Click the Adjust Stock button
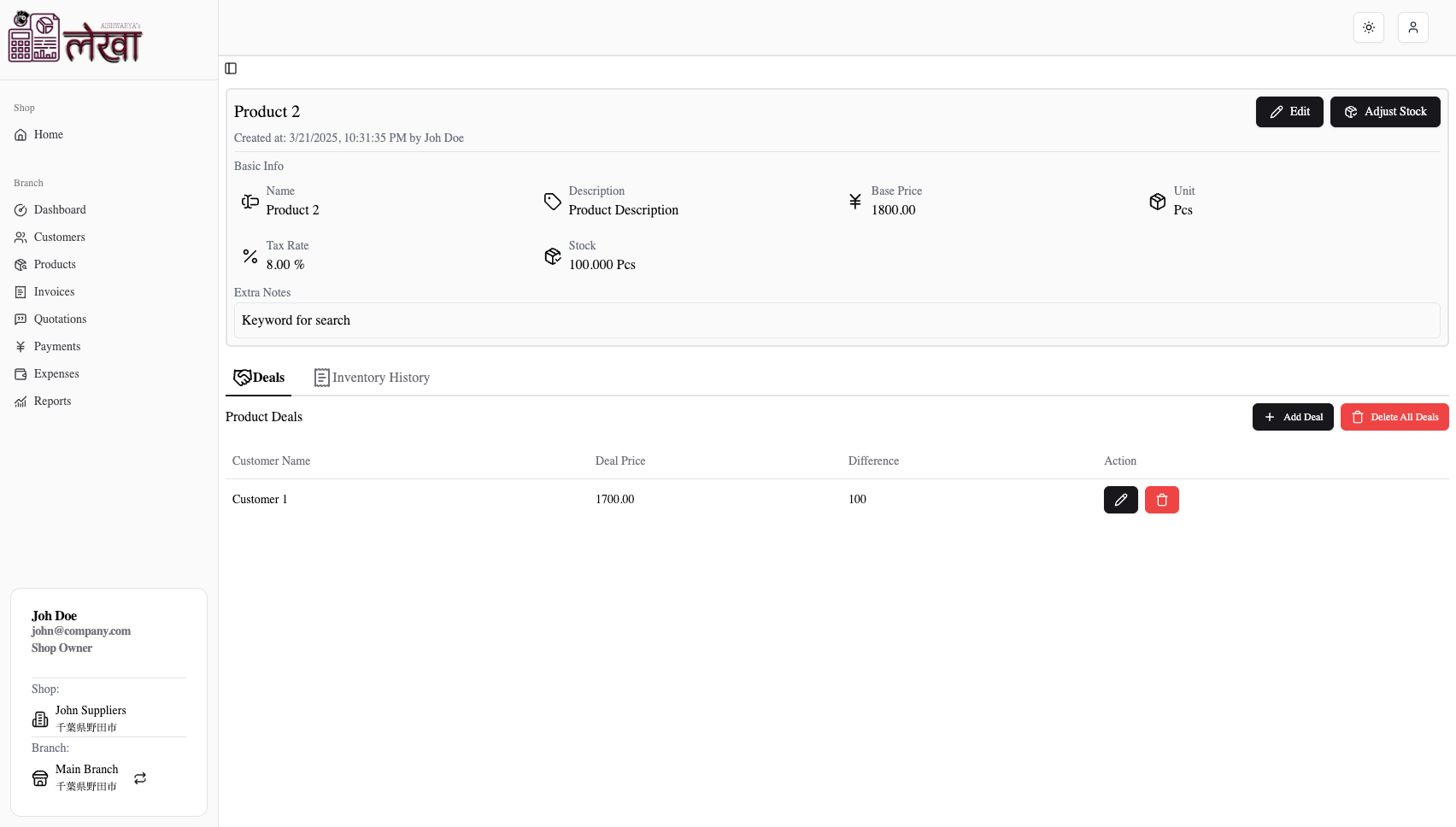 tap(1384, 111)
